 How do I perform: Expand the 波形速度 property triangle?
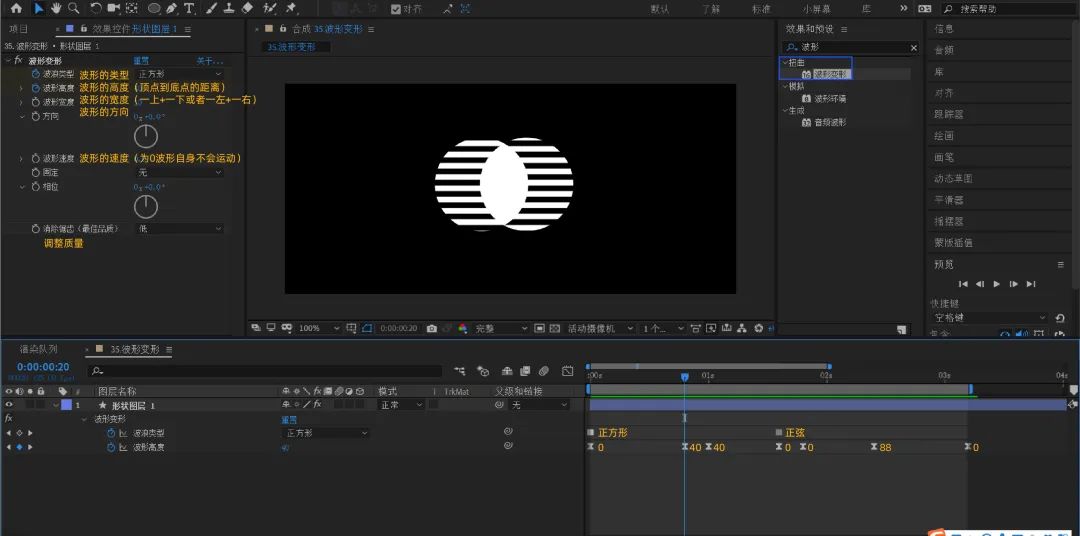pos(21,158)
